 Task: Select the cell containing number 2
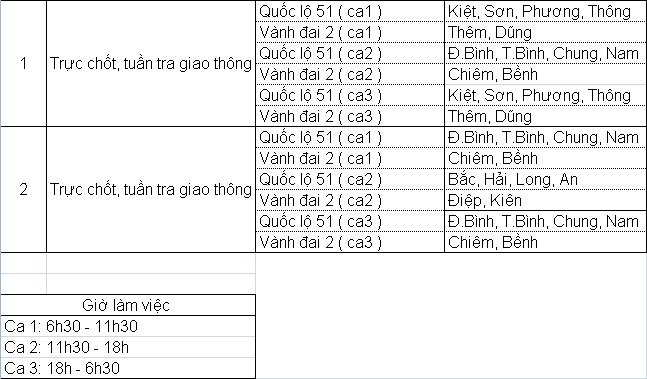[x=24, y=189]
